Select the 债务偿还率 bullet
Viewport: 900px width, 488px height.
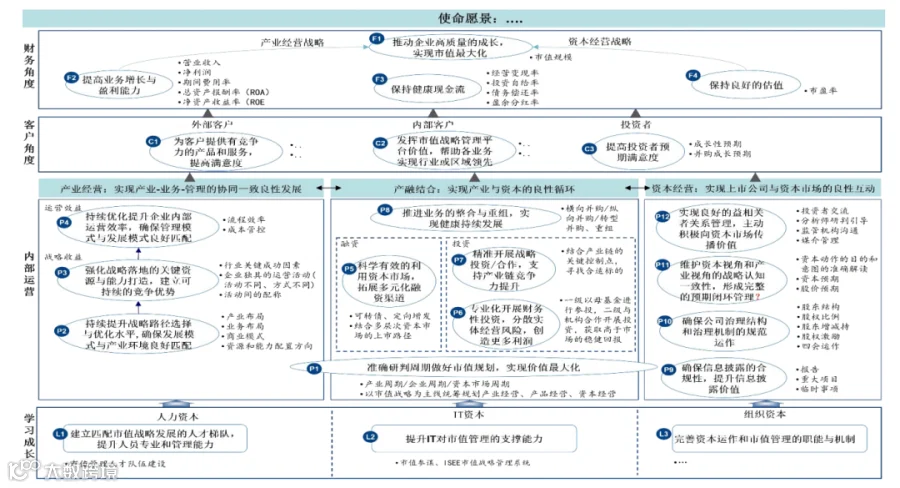click(x=513, y=92)
